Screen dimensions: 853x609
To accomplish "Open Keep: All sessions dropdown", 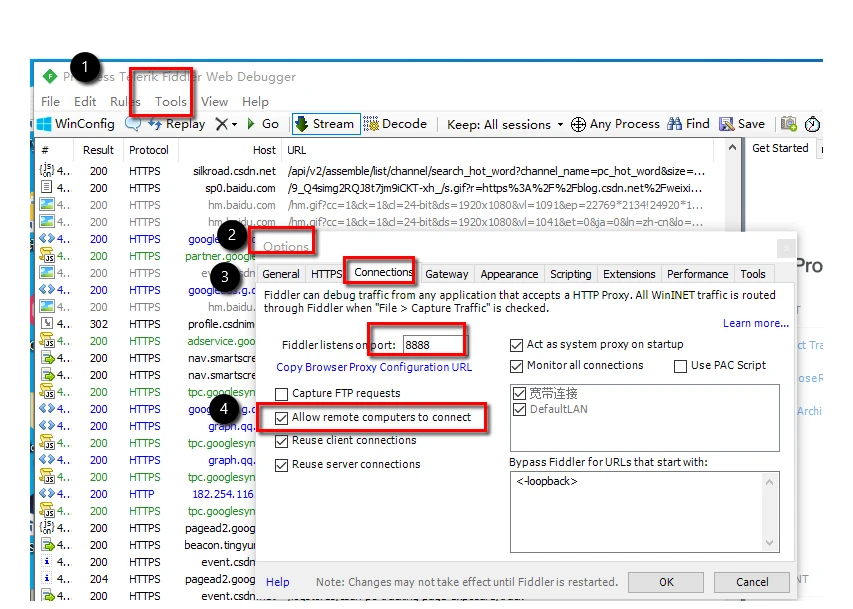I will pyautogui.click(x=505, y=125).
